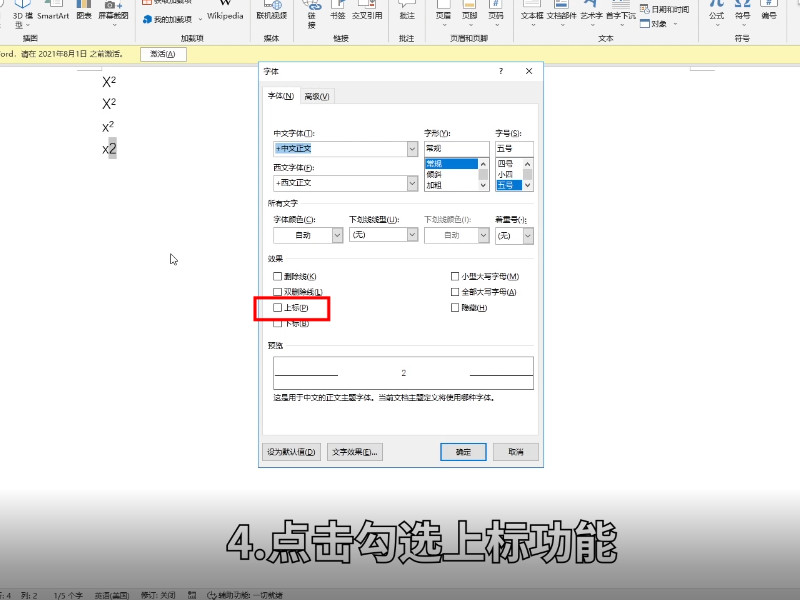Screen dimensions: 800x600
Task: Check the 隐藏(H) hidden checkbox
Action: (x=455, y=308)
